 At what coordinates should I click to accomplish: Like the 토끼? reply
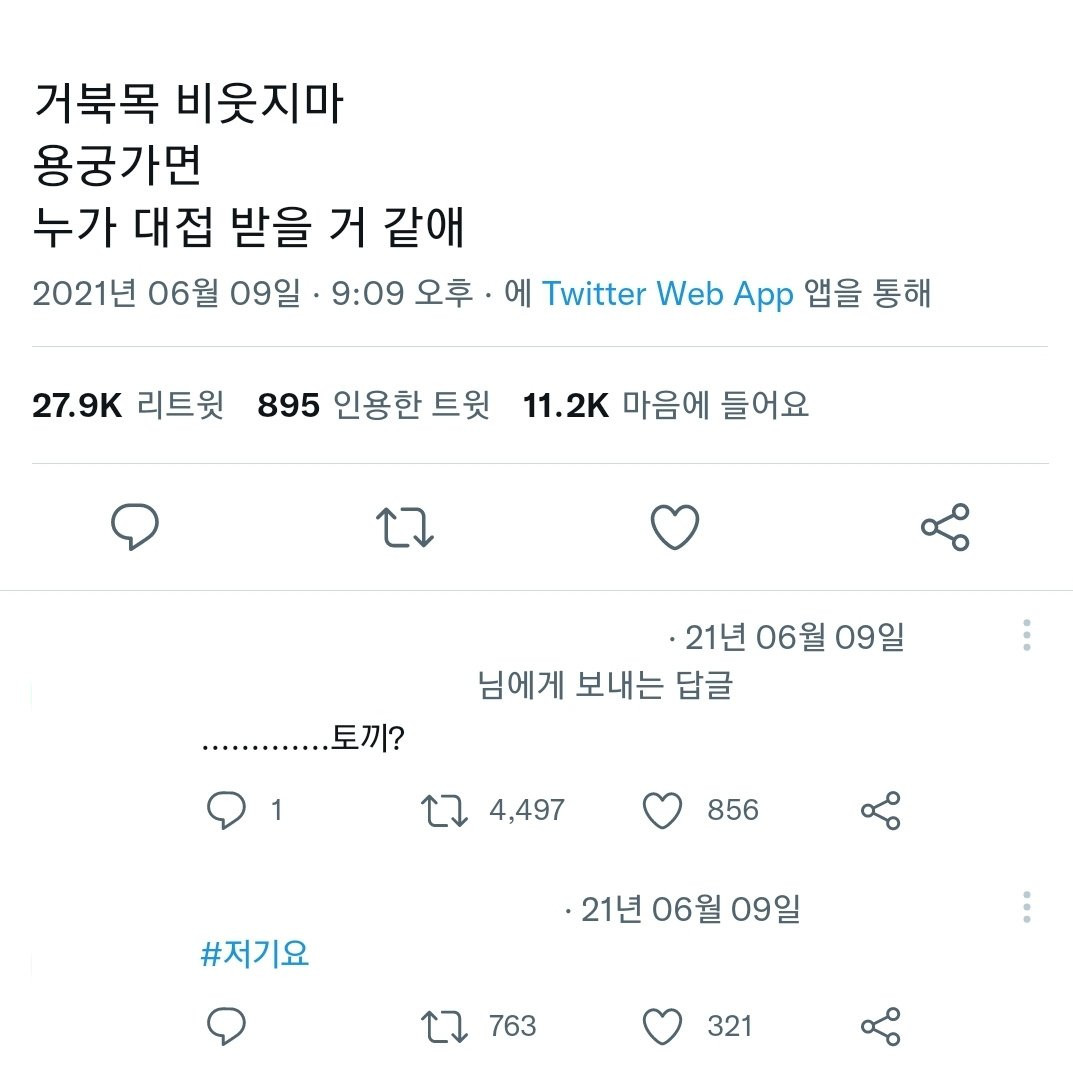(662, 810)
